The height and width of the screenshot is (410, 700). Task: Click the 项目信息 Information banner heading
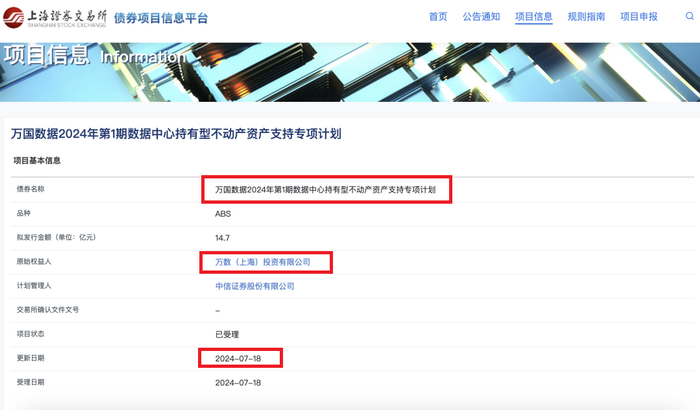(x=95, y=56)
